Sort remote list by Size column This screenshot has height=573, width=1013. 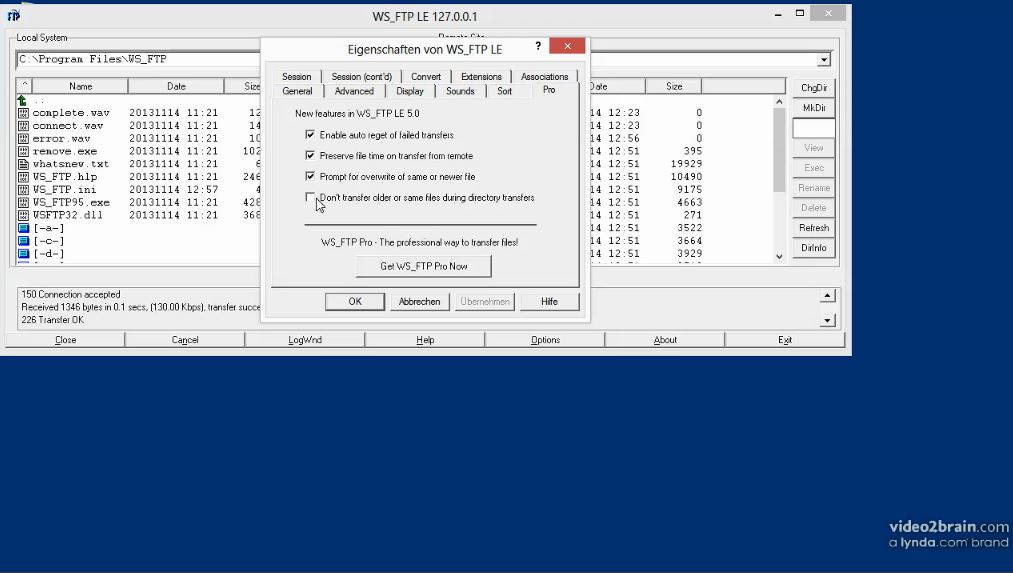[x=674, y=86]
